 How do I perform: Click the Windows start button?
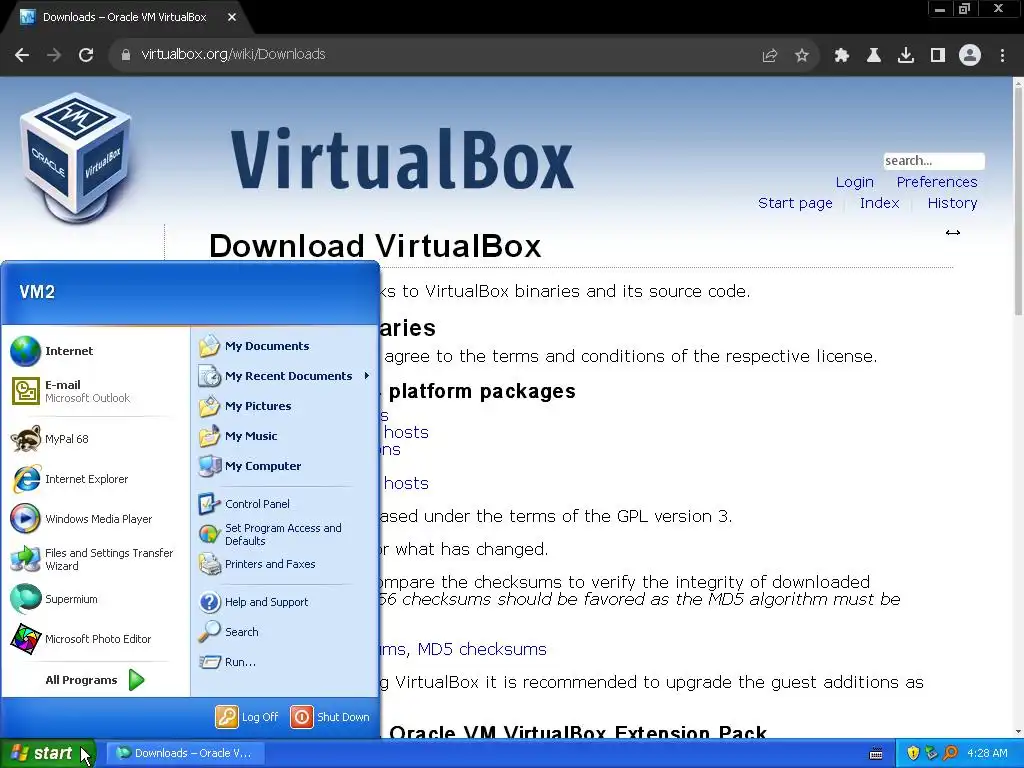click(x=48, y=754)
